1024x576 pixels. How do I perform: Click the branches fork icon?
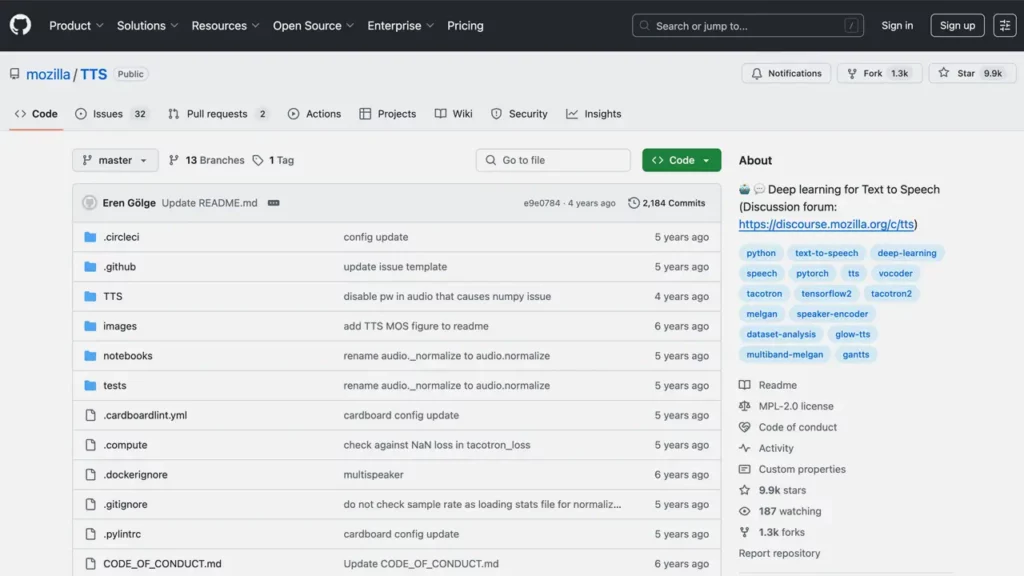click(174, 160)
